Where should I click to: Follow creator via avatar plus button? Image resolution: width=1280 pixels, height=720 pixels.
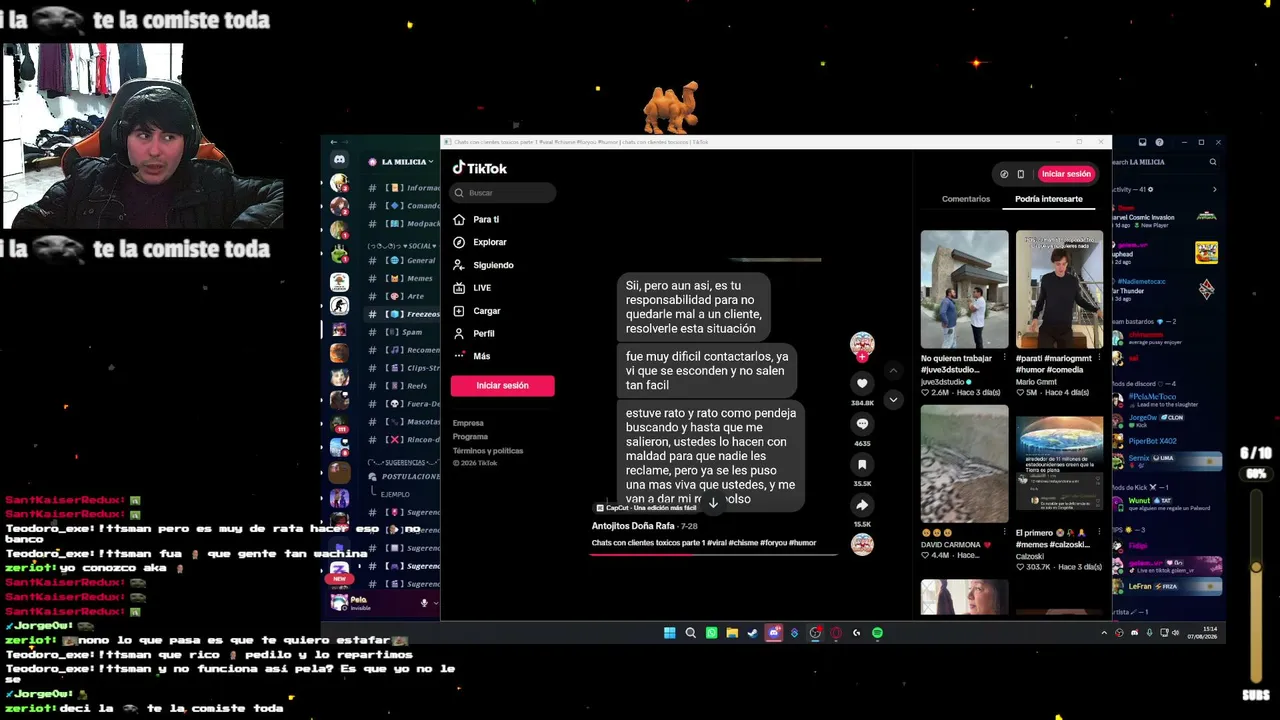click(862, 356)
